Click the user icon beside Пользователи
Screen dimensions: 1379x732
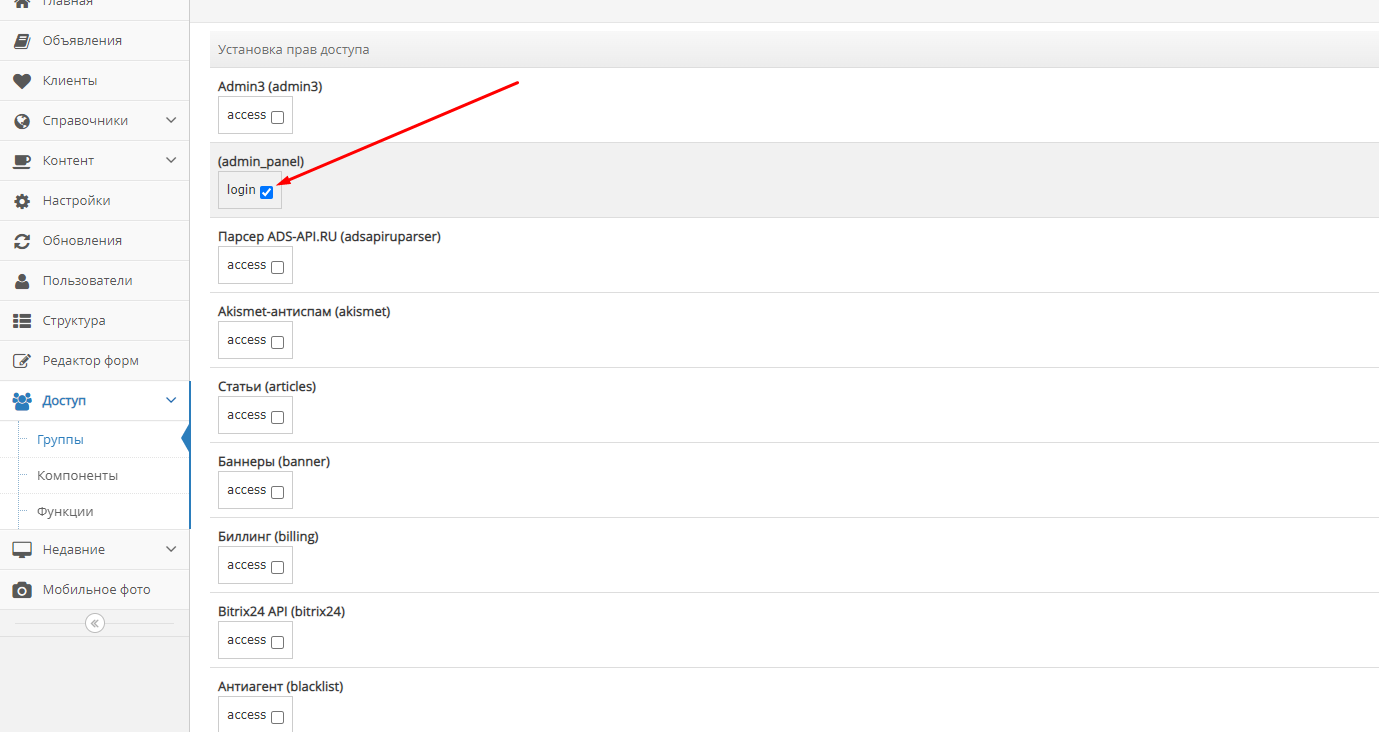(22, 281)
